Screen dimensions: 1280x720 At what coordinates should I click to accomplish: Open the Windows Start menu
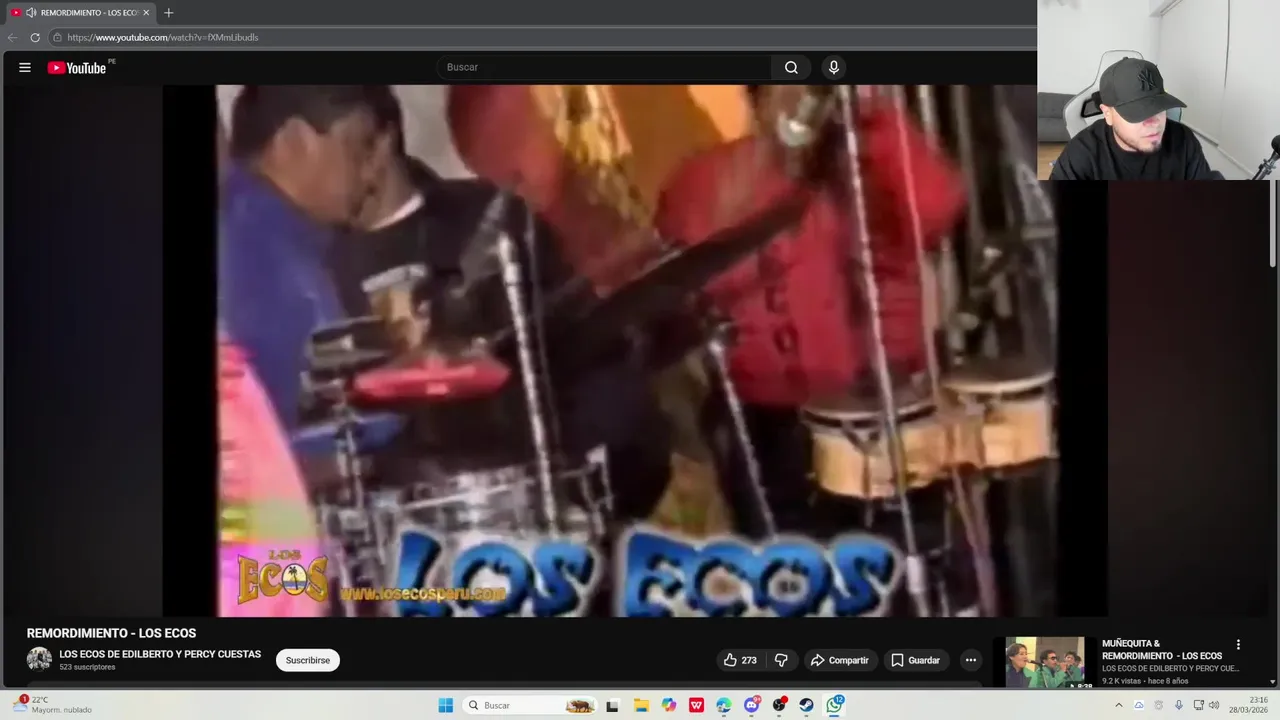(x=446, y=705)
